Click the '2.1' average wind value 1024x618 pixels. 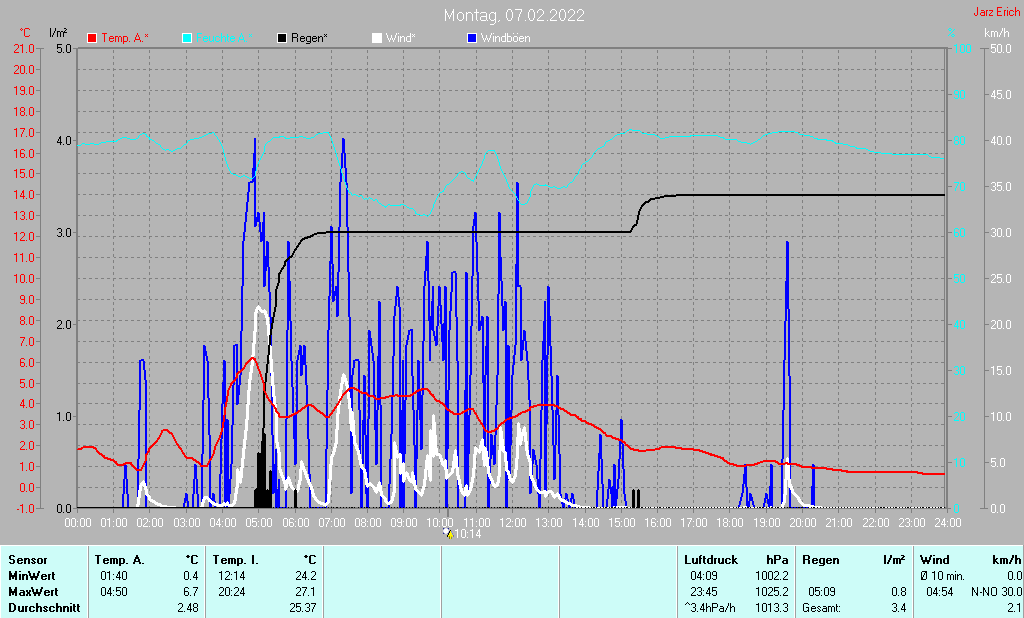tap(1014, 608)
